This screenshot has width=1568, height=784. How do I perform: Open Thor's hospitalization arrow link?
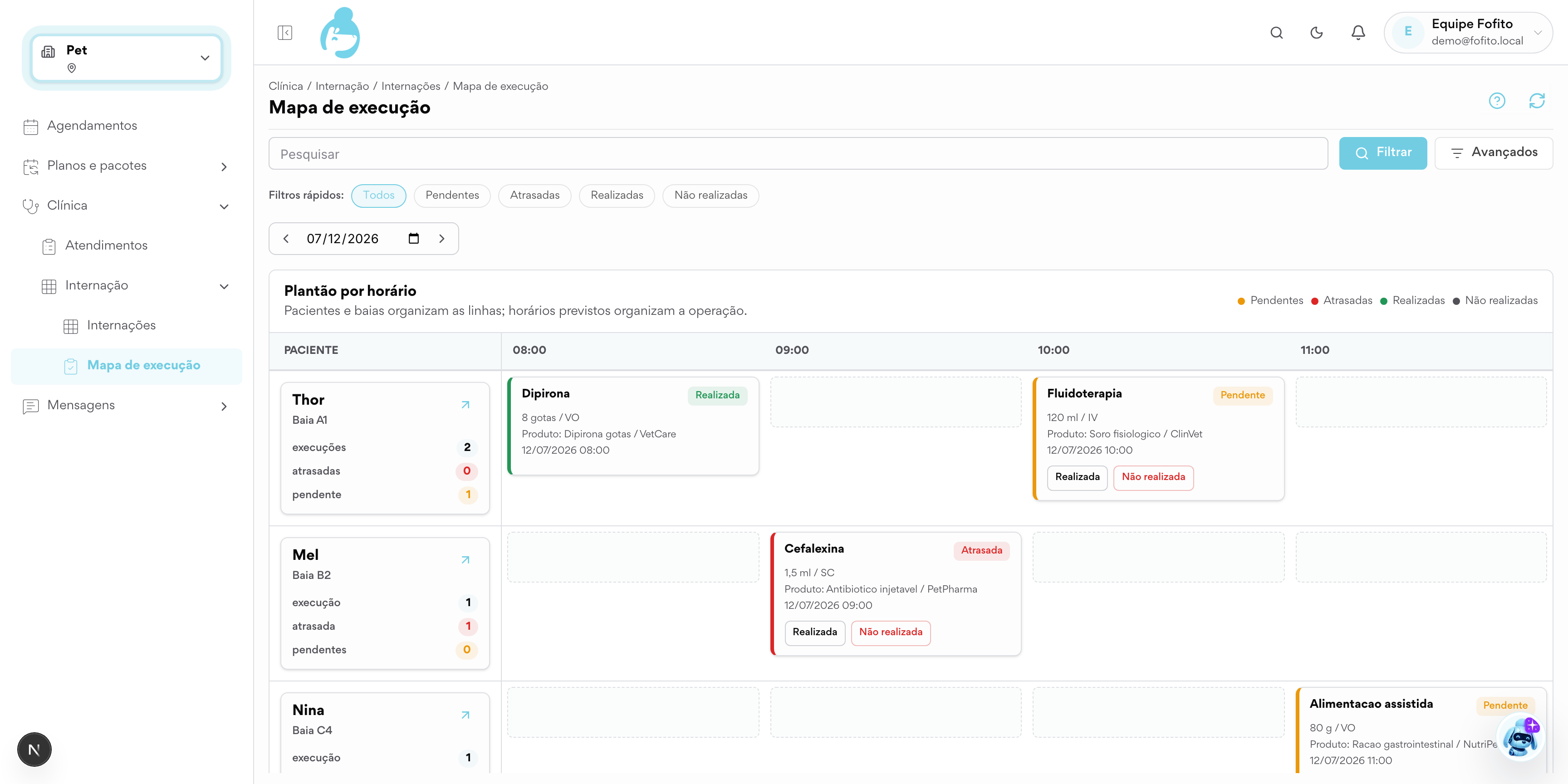coord(465,405)
